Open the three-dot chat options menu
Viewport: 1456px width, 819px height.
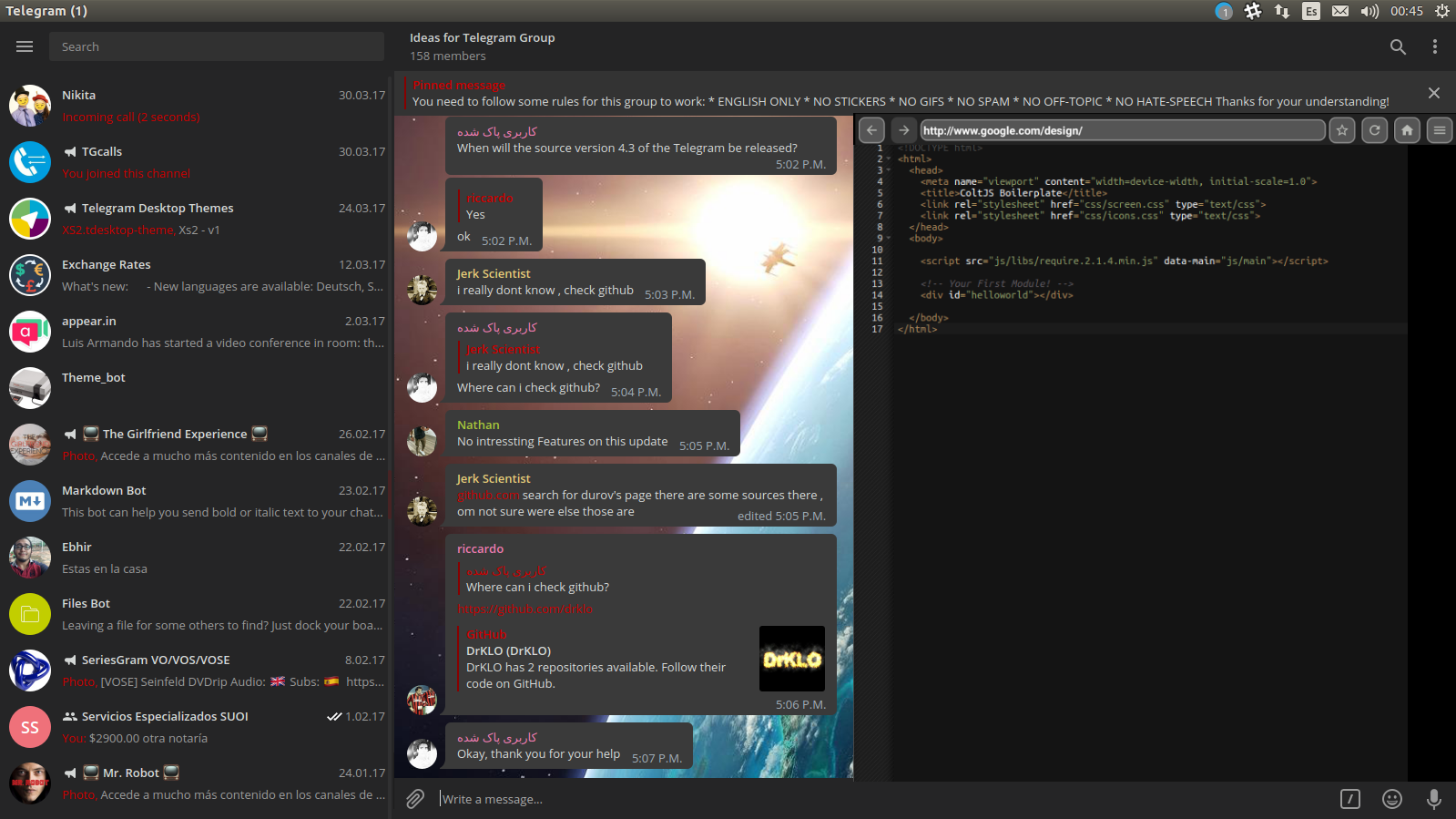(x=1435, y=46)
